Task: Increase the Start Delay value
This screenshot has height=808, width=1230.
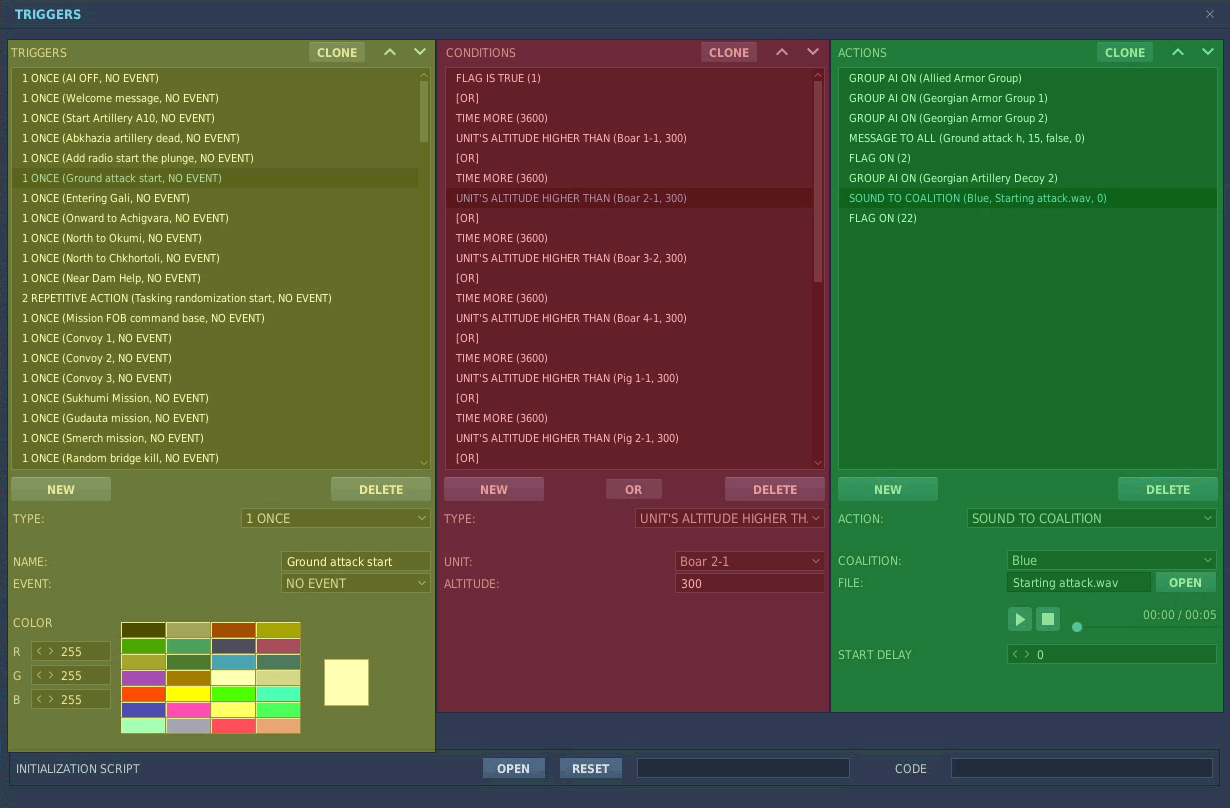Action: tap(1027, 655)
